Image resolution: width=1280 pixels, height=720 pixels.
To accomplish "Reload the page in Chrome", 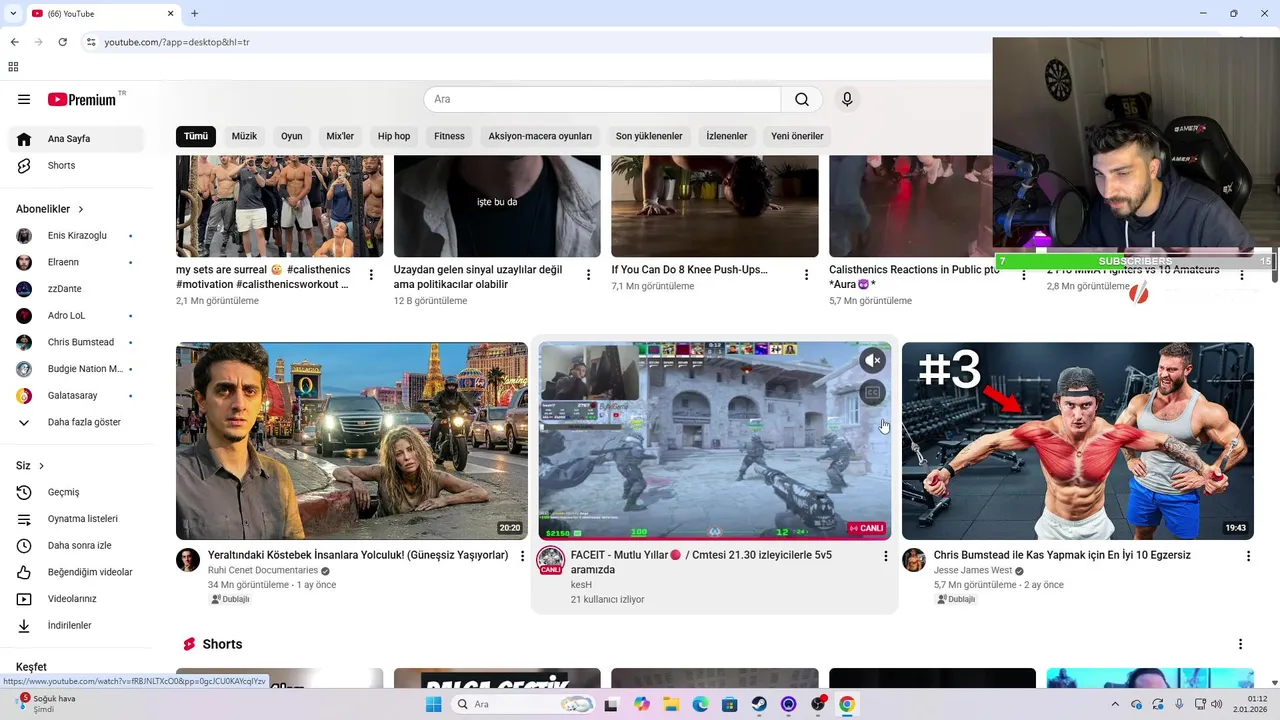I will coord(62,42).
